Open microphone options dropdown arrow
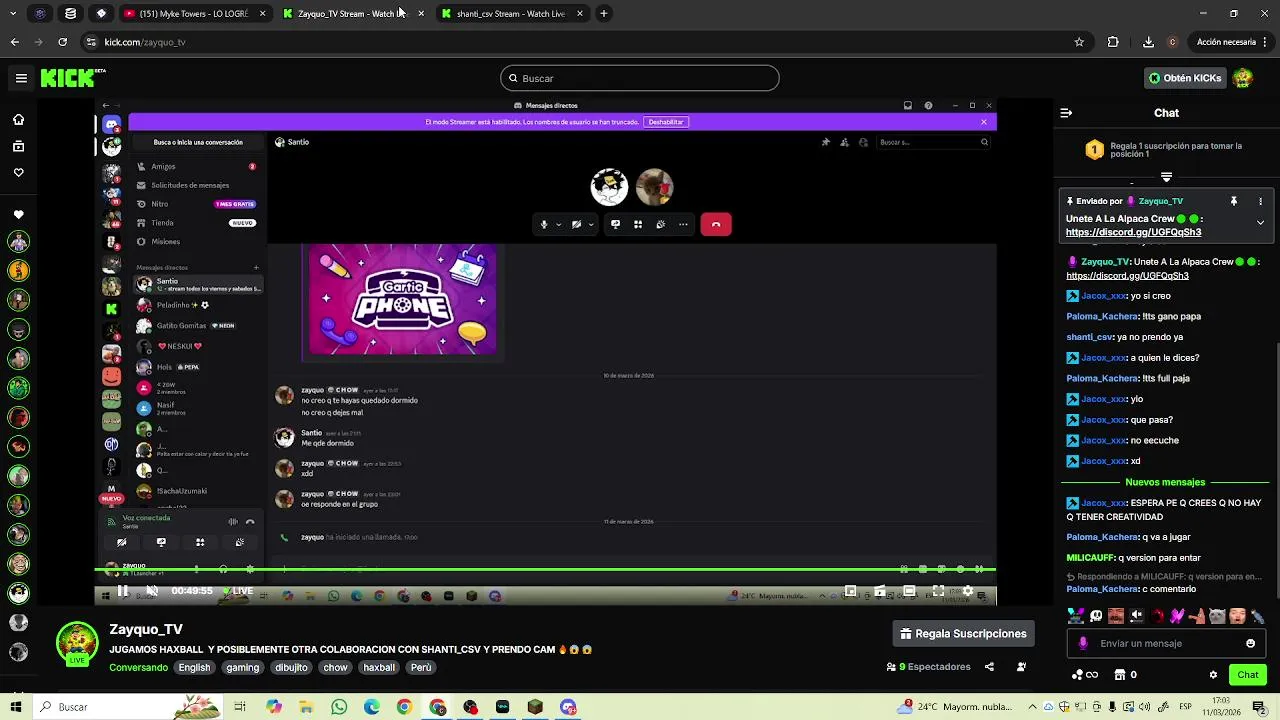Image resolution: width=1280 pixels, height=720 pixels. [x=558, y=224]
